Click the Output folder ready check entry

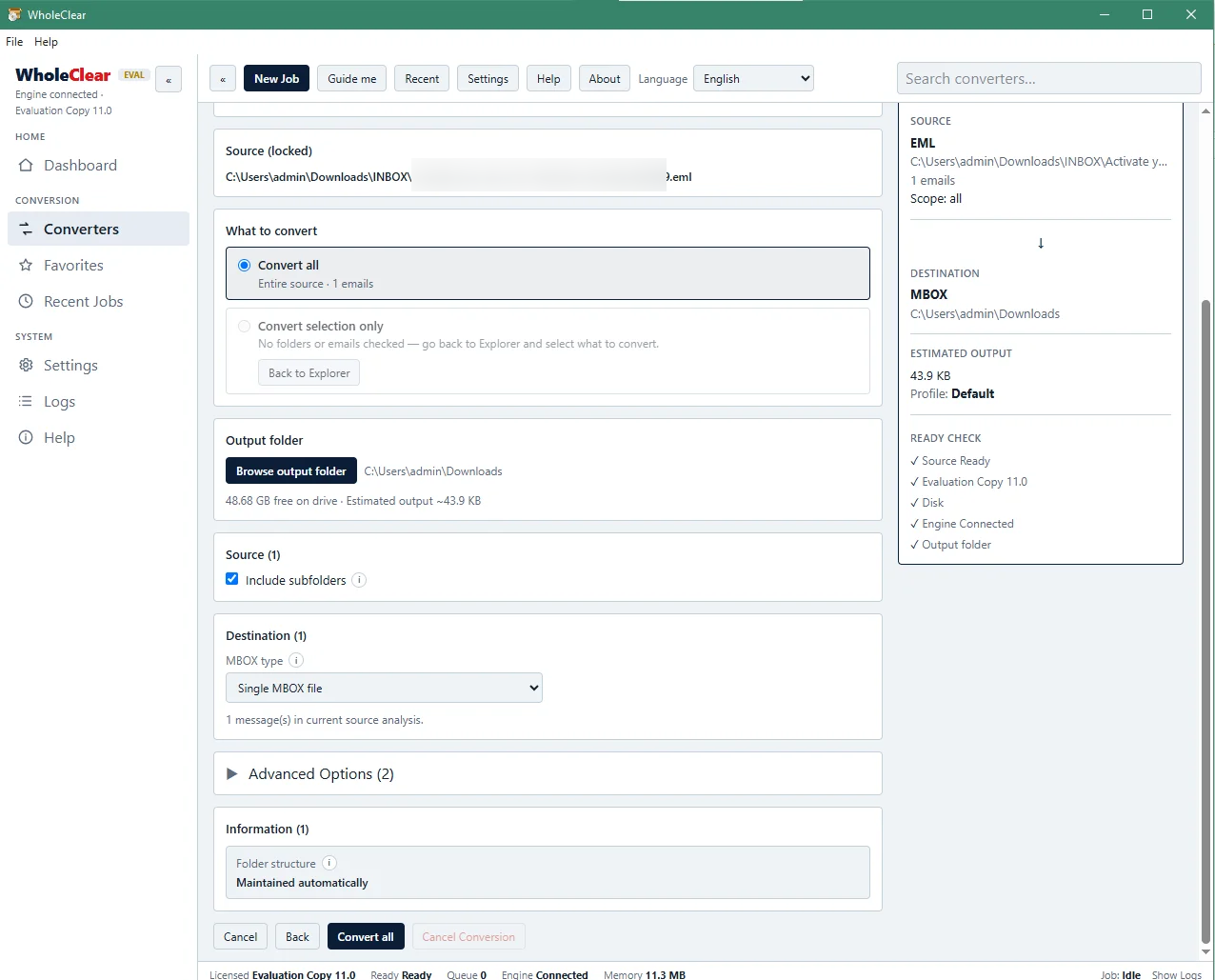[950, 545]
